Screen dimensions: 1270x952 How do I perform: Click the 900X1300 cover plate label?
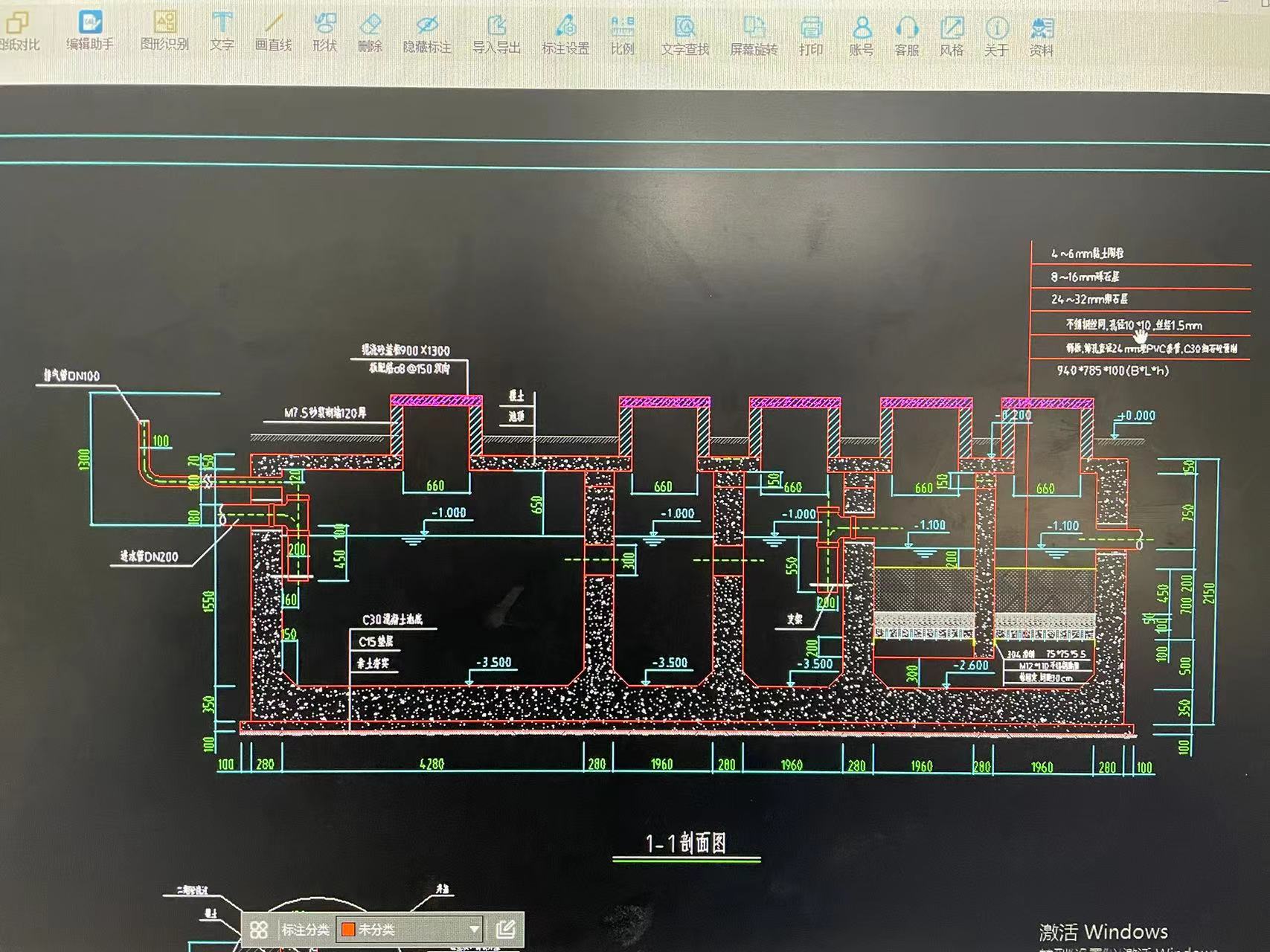pos(405,350)
